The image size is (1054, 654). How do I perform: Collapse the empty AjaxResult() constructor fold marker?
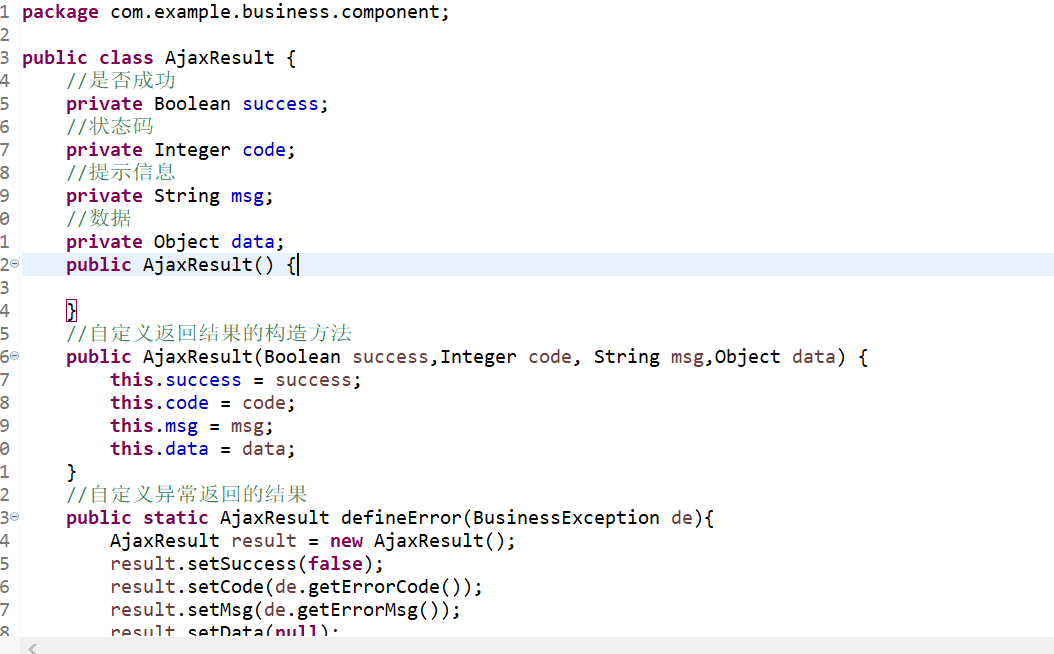click(14, 263)
